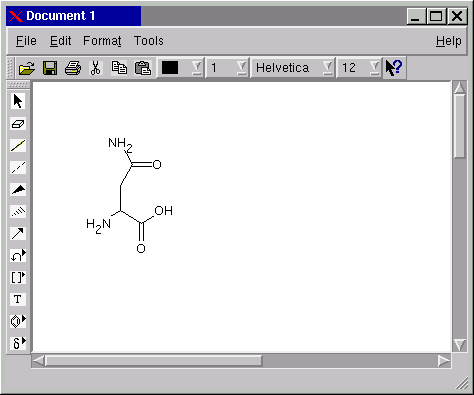Click the H2N label in the molecule

(98, 225)
